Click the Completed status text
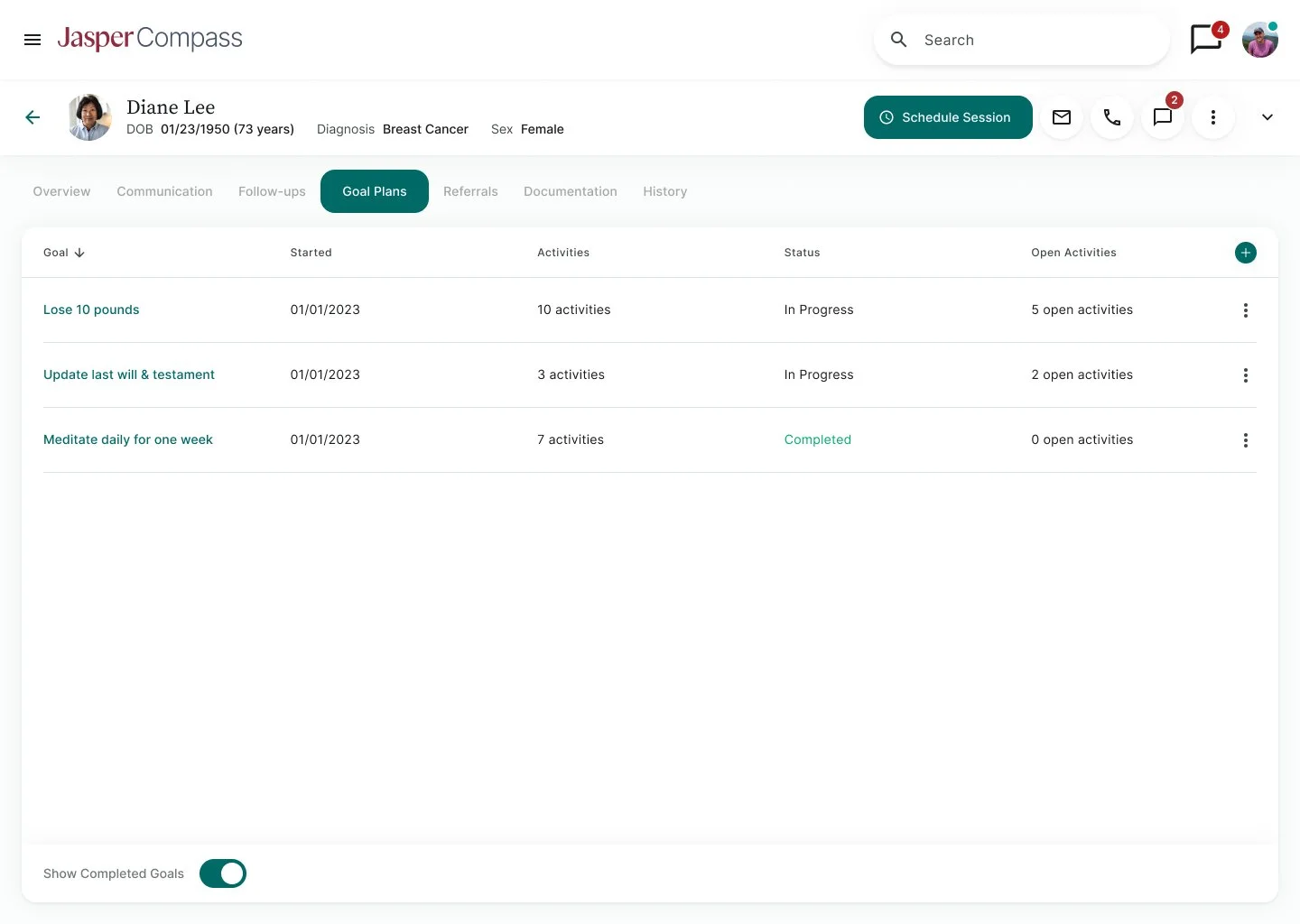The height and width of the screenshot is (924, 1300). point(818,439)
